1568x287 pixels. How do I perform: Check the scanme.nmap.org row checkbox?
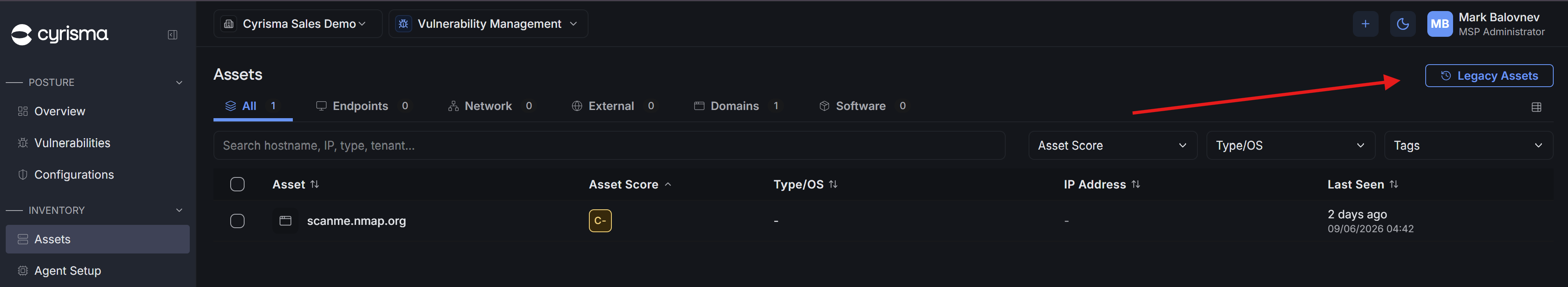237,221
